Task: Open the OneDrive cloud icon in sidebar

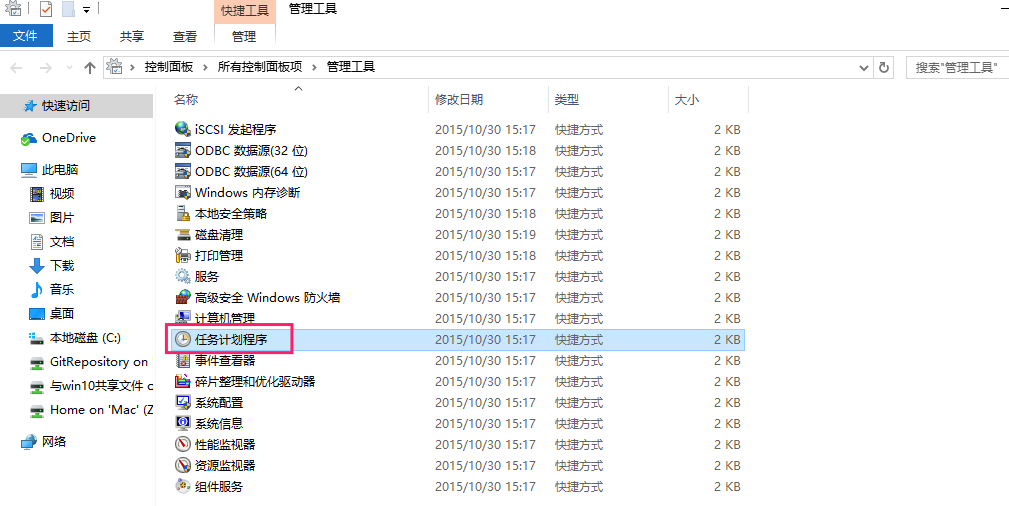Action: pos(28,138)
